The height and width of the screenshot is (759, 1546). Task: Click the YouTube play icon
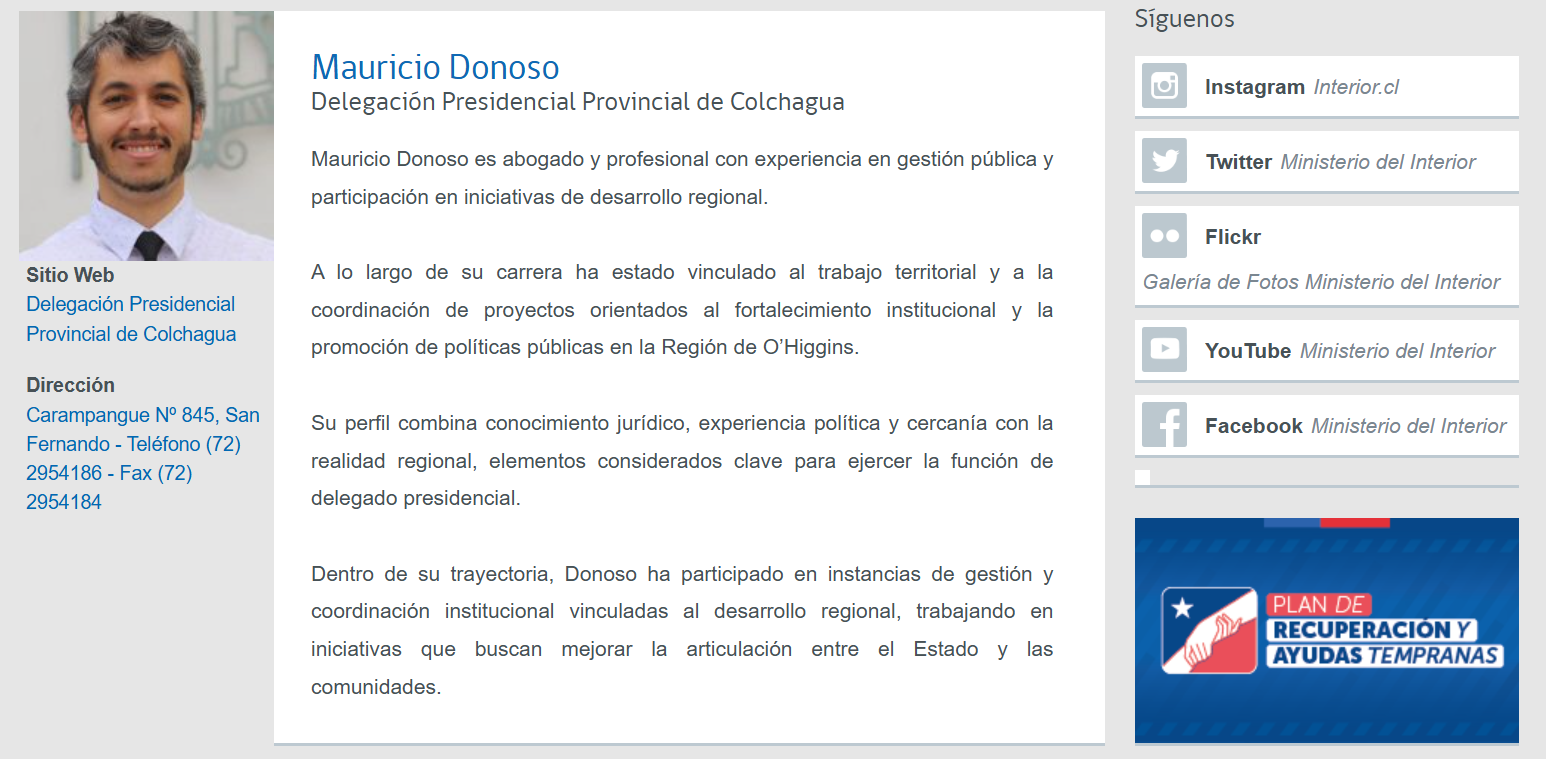[1164, 350]
